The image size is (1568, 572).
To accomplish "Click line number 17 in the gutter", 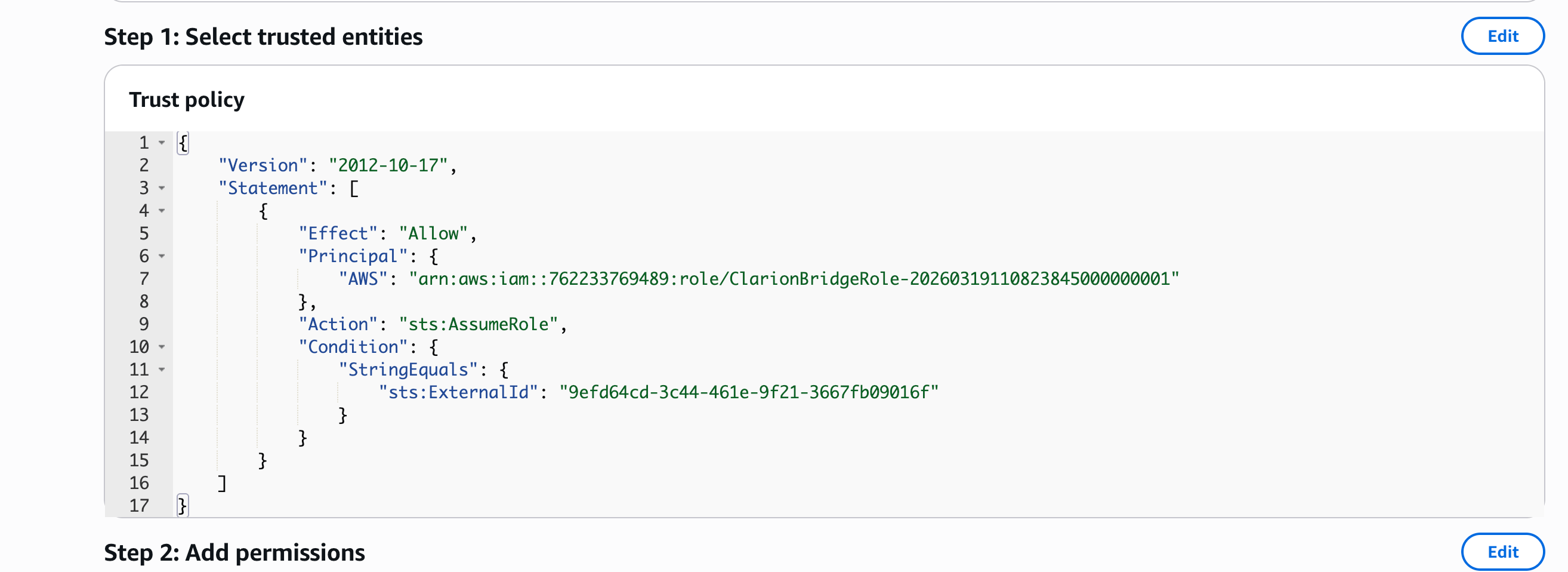I will (139, 506).
